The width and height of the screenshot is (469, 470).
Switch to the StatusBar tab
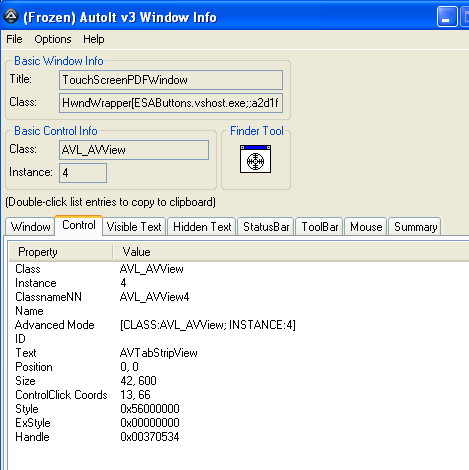point(266,227)
